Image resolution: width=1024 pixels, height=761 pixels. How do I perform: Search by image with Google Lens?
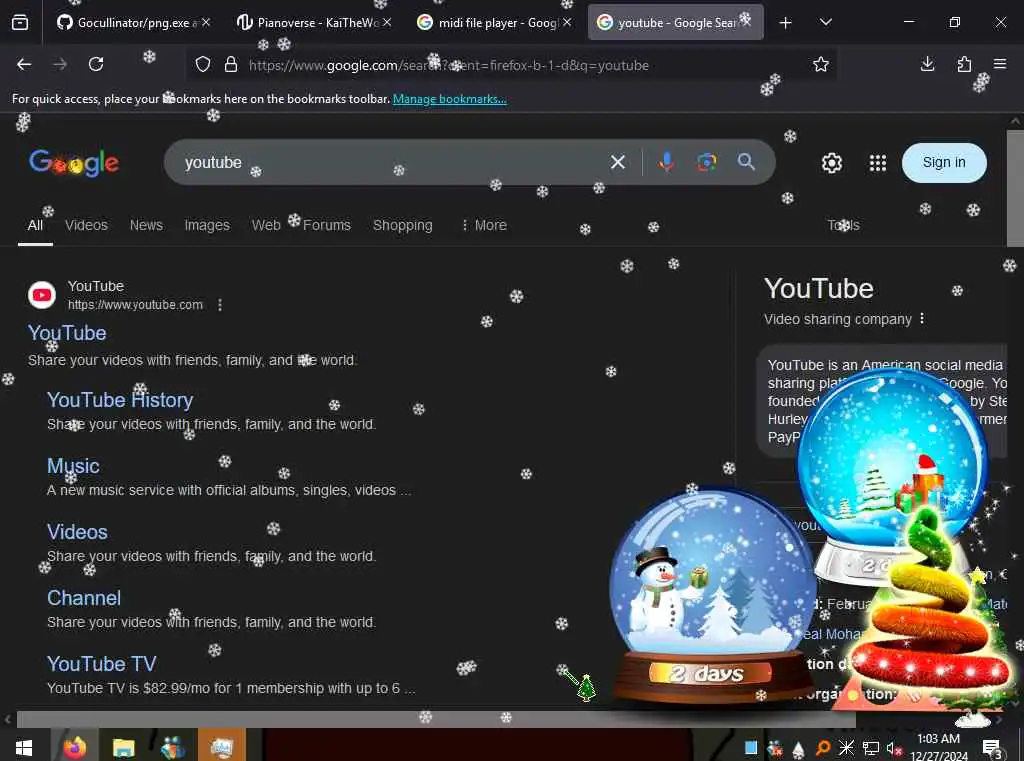707,162
